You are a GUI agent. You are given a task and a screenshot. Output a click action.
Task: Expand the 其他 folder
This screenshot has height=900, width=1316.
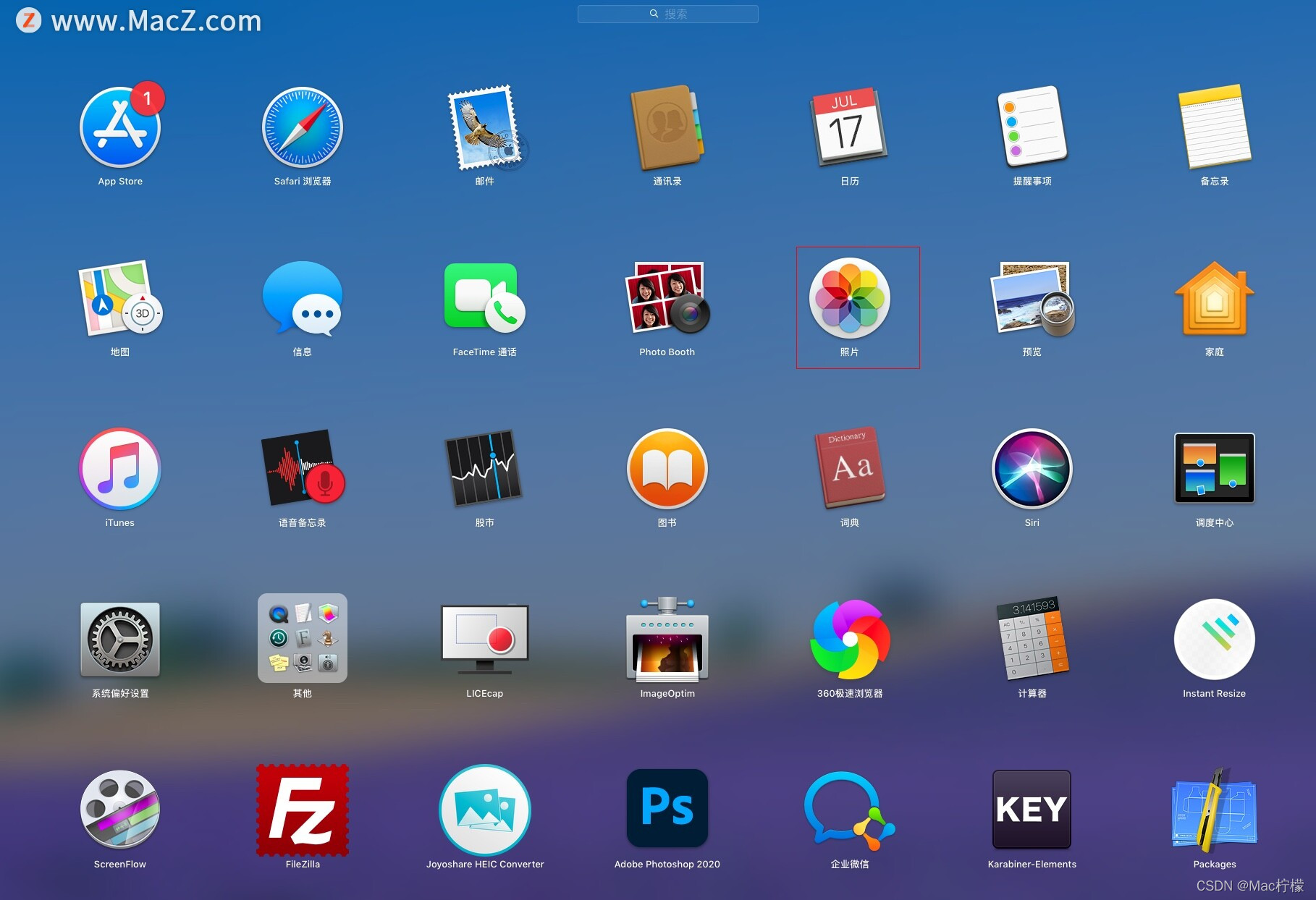point(303,638)
